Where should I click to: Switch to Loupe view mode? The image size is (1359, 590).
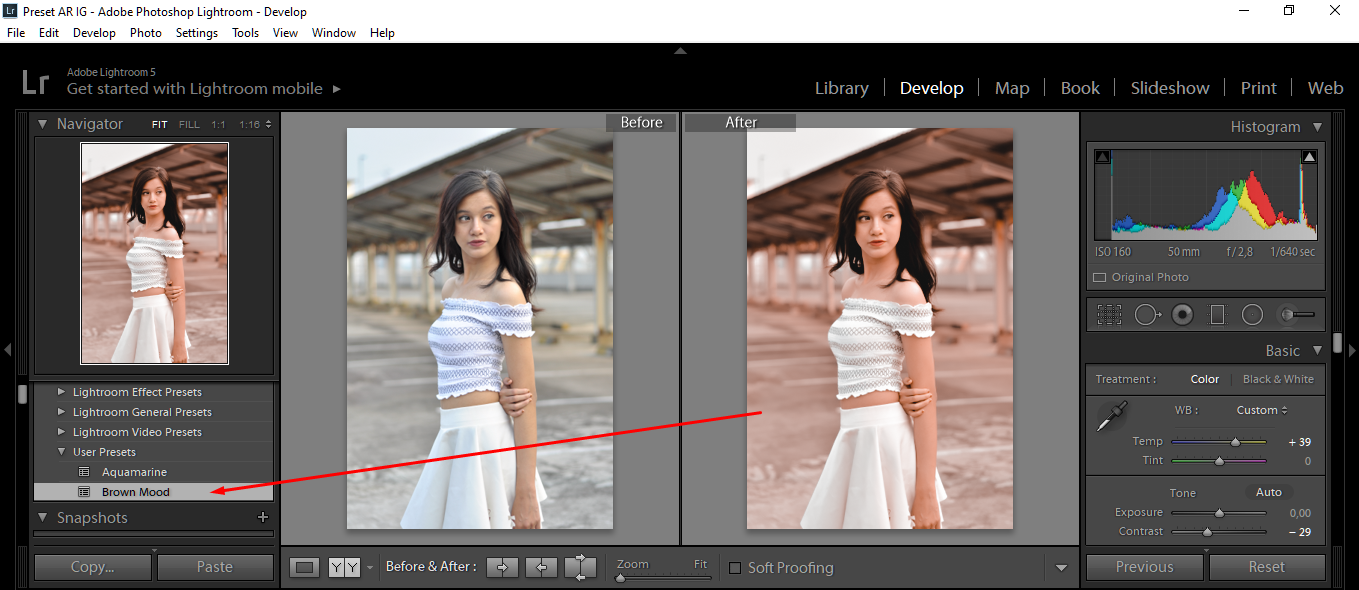click(x=305, y=567)
